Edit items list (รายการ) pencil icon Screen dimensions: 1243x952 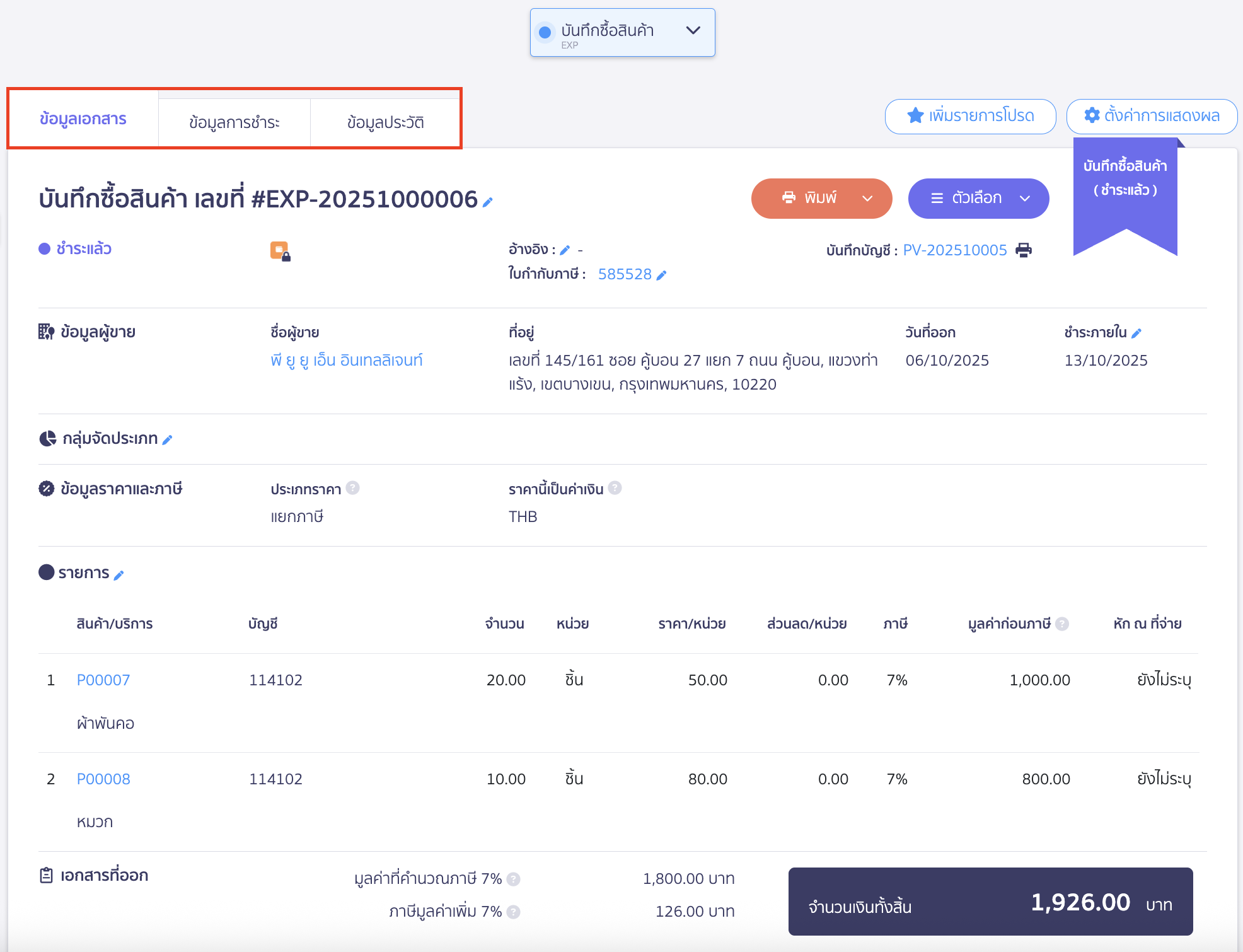click(x=119, y=574)
